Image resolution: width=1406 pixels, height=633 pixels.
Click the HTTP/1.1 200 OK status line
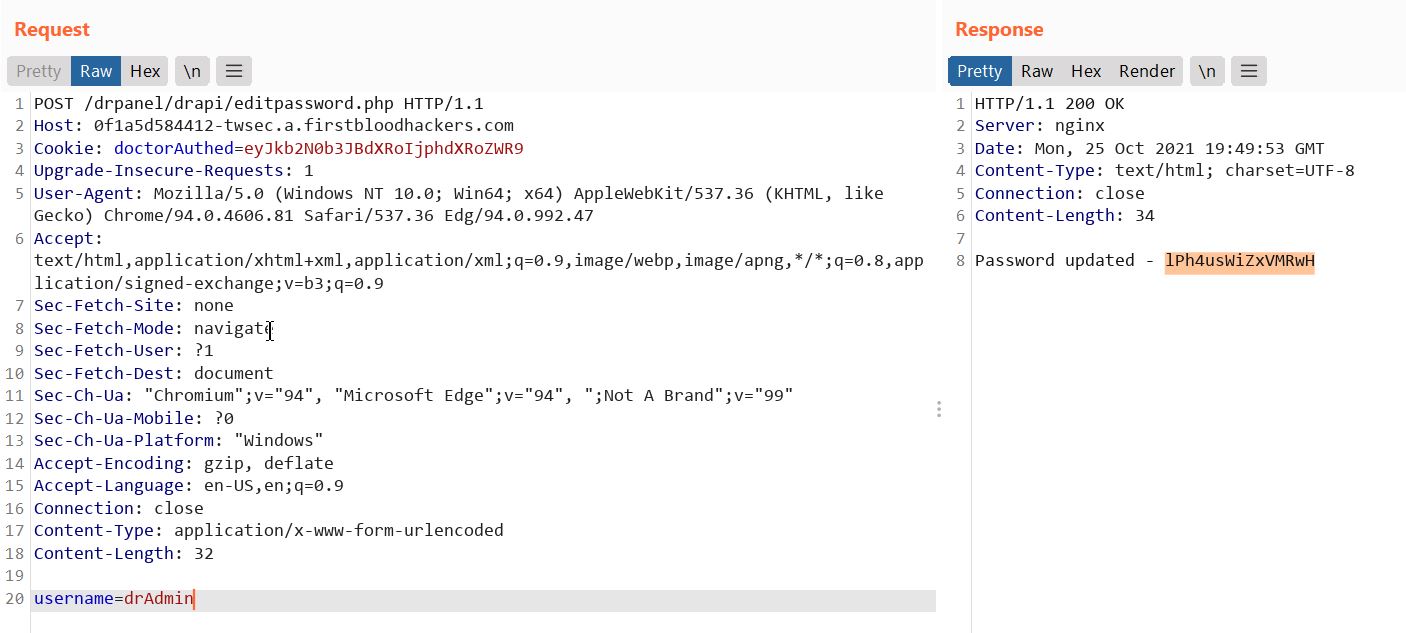pyautogui.click(x=1050, y=103)
